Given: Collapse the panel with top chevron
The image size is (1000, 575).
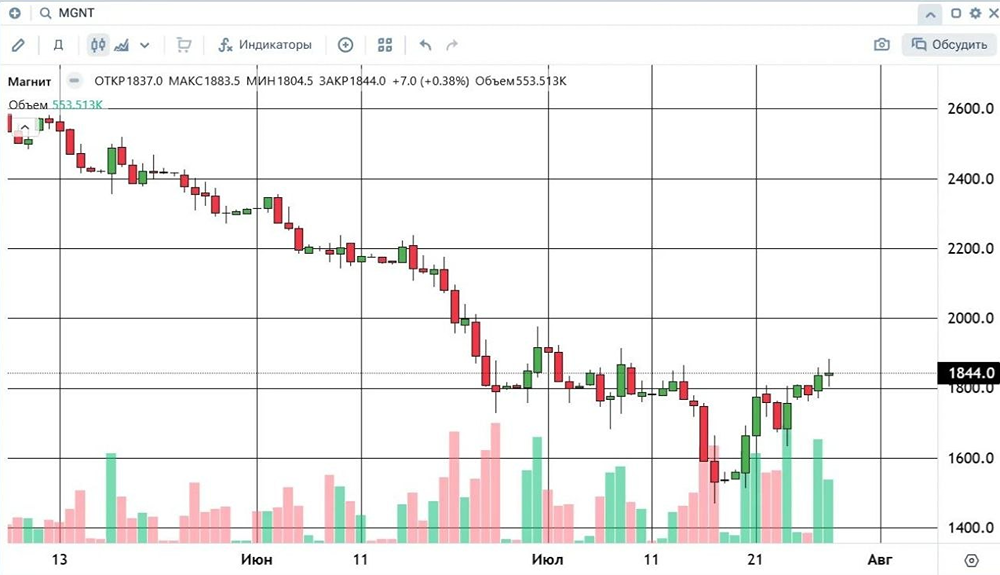Looking at the screenshot, I should tap(930, 14).
